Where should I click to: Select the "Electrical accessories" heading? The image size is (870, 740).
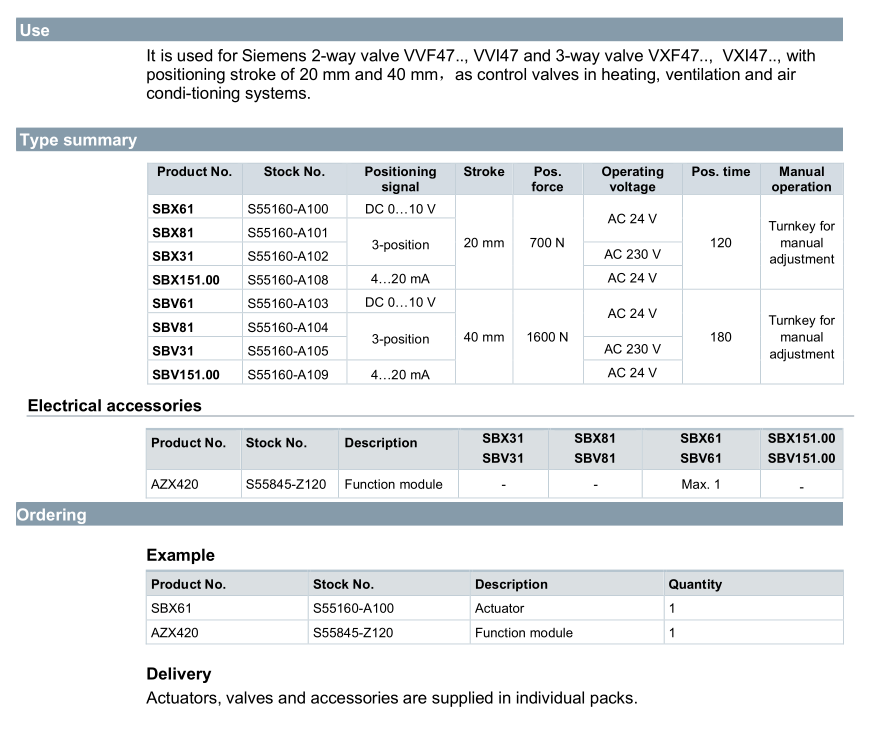[x=115, y=406]
